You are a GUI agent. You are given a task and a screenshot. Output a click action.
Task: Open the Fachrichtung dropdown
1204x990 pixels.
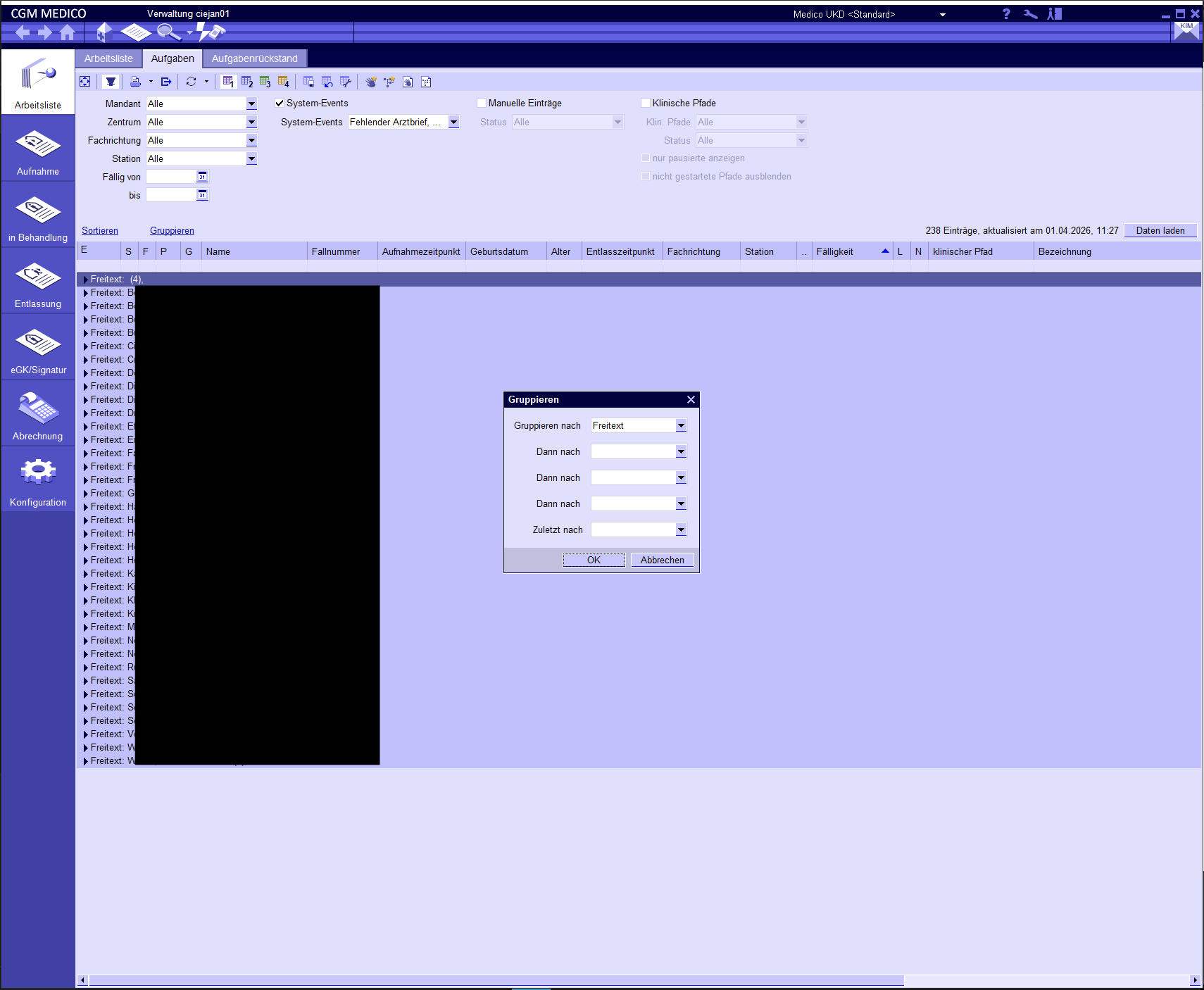click(251, 140)
